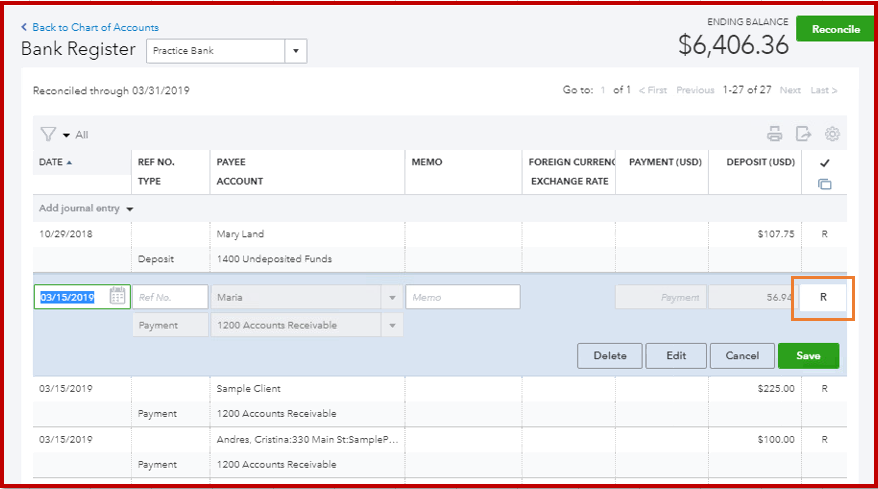The image size is (878, 489).
Task: Save the transaction with Save button
Action: point(808,356)
